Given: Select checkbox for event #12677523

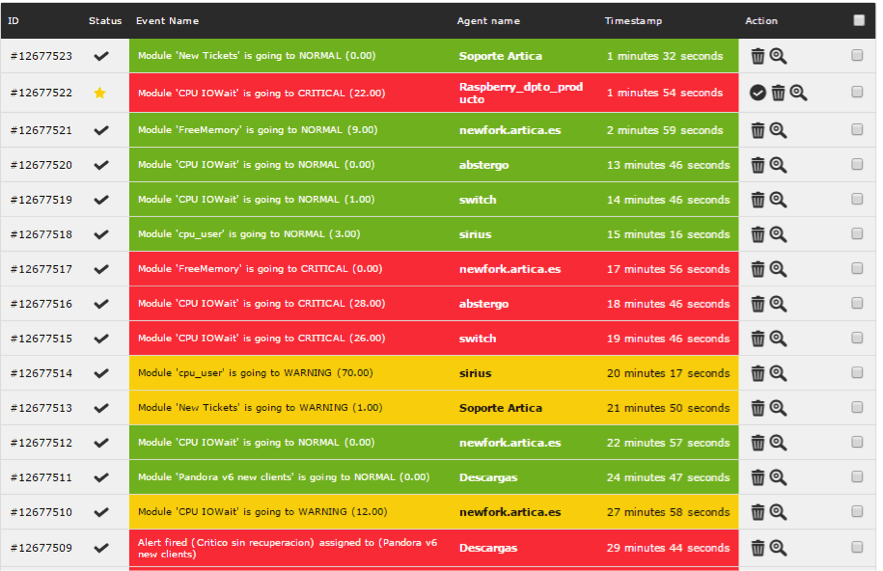Looking at the screenshot, I should point(857,55).
